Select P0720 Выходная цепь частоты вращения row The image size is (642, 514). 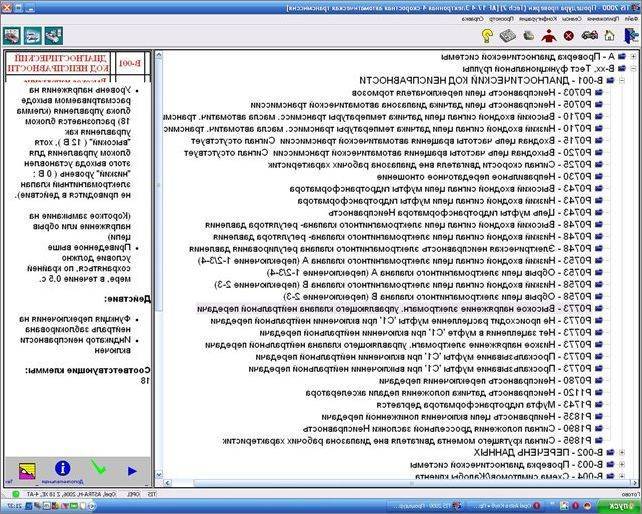(x=388, y=152)
